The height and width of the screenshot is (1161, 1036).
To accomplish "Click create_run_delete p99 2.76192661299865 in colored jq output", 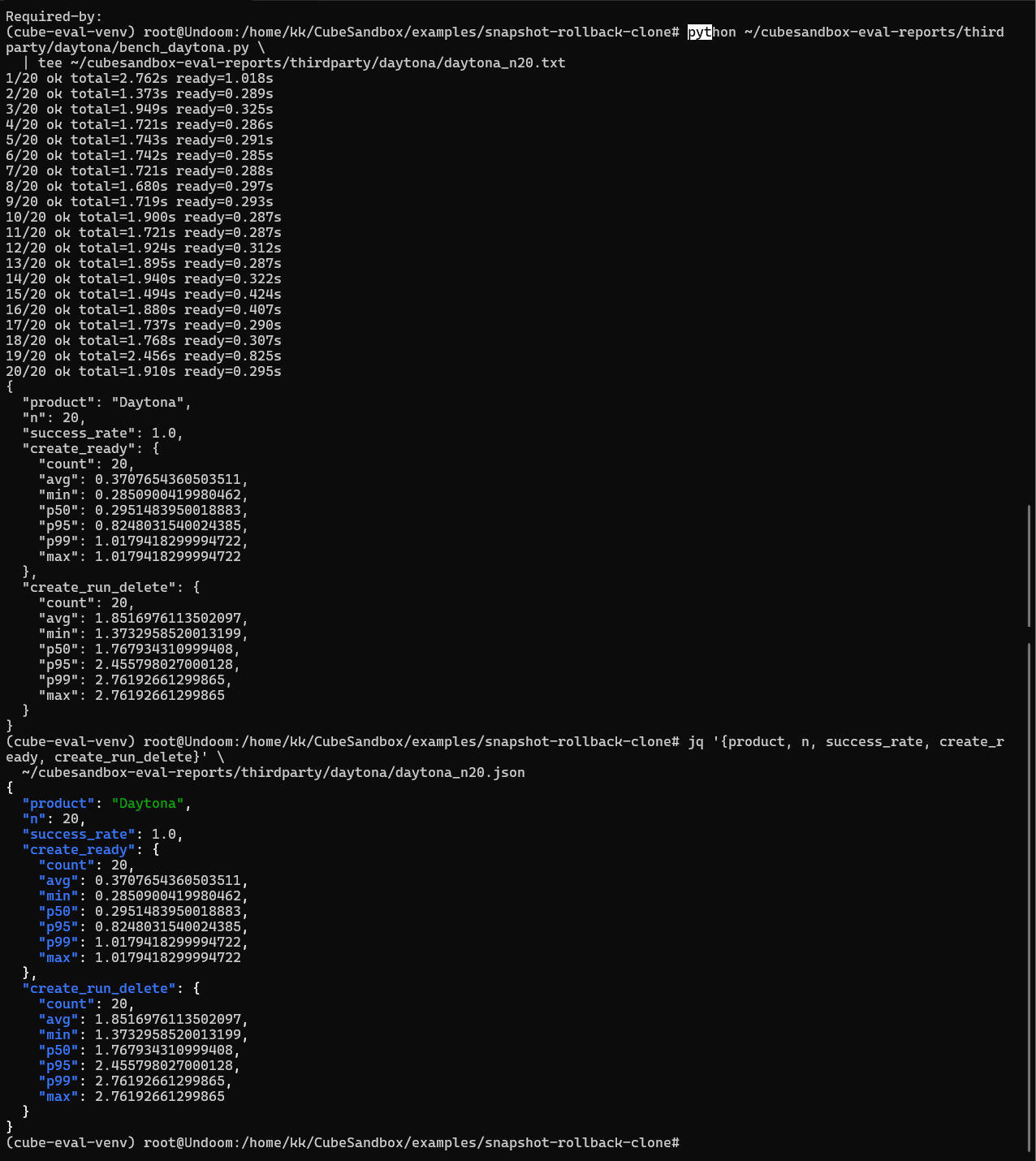I will coord(136,1081).
